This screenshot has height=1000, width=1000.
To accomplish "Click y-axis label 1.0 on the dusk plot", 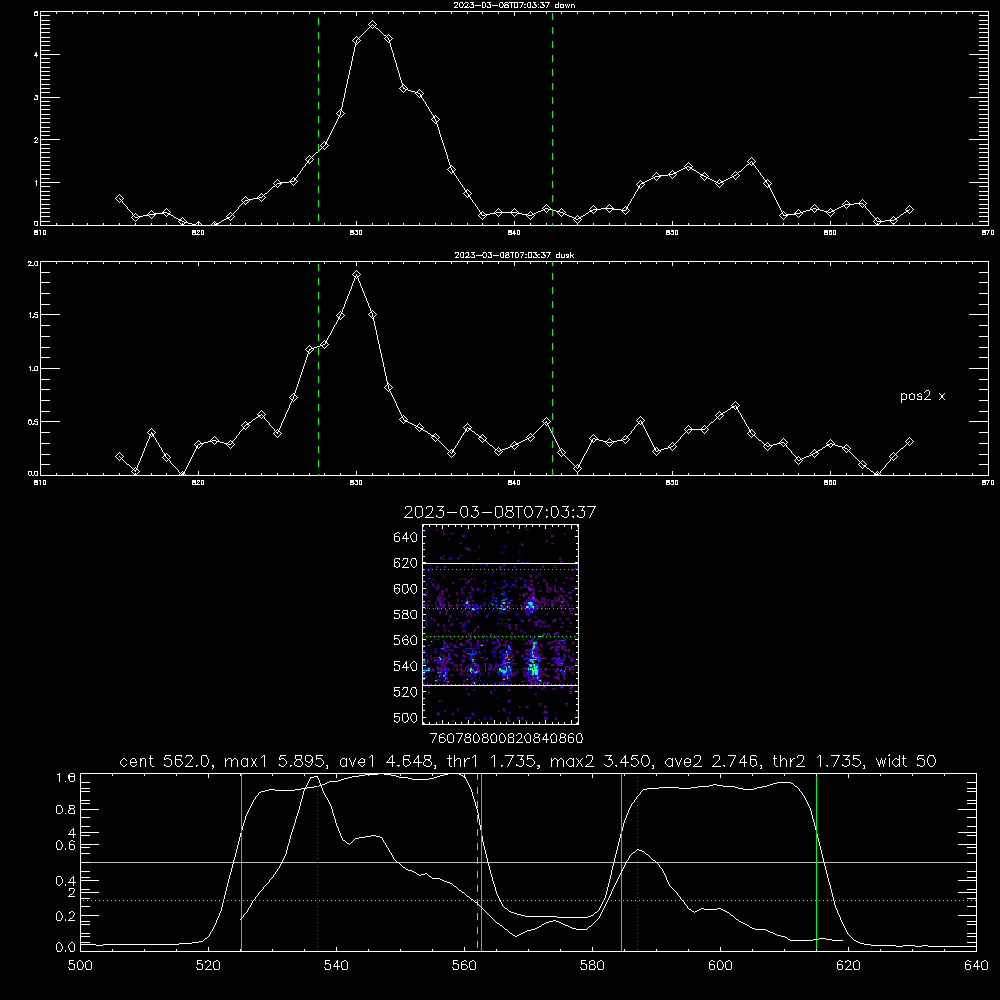I will pos(33,369).
